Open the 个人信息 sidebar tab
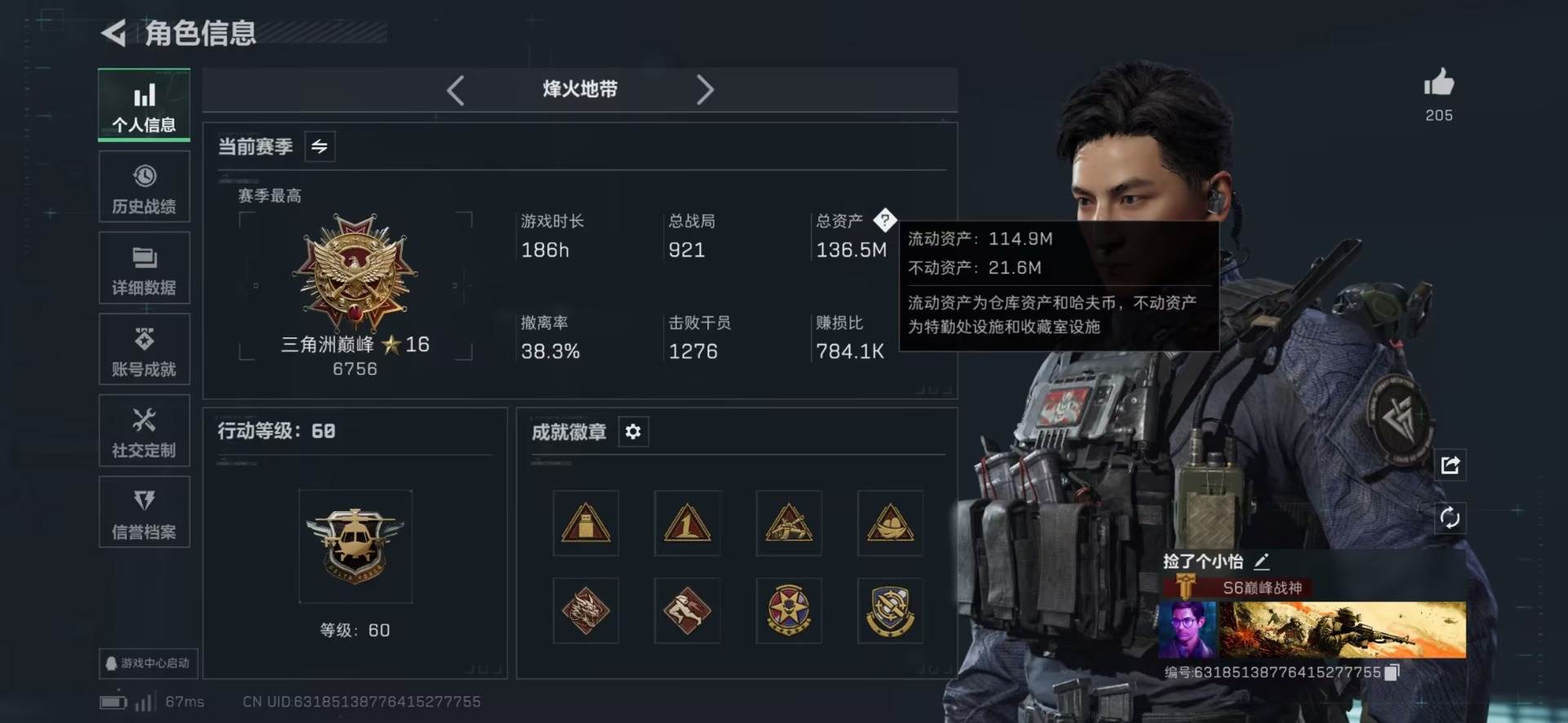Image resolution: width=1568 pixels, height=723 pixels. (145, 106)
